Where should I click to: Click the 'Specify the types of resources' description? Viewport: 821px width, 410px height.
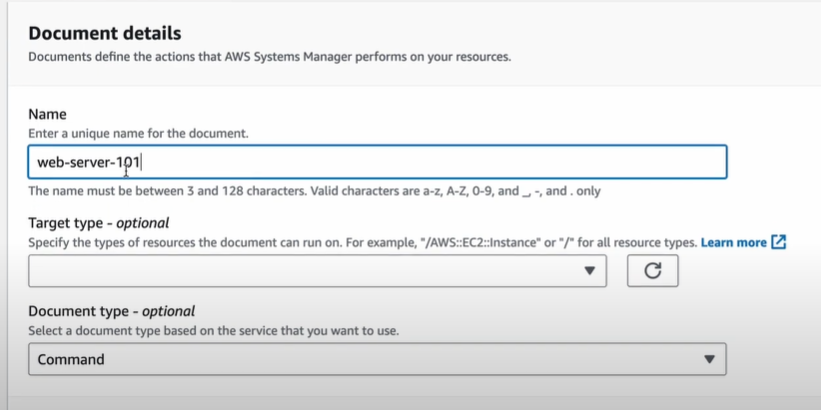click(x=362, y=242)
